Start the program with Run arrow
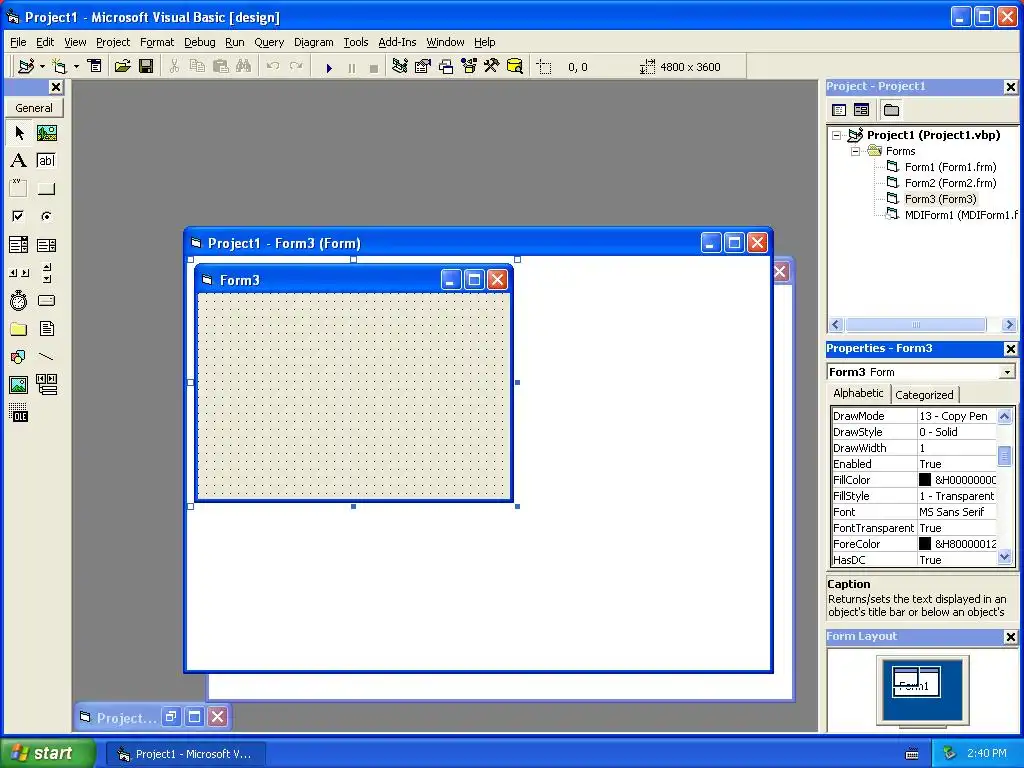 [x=329, y=67]
